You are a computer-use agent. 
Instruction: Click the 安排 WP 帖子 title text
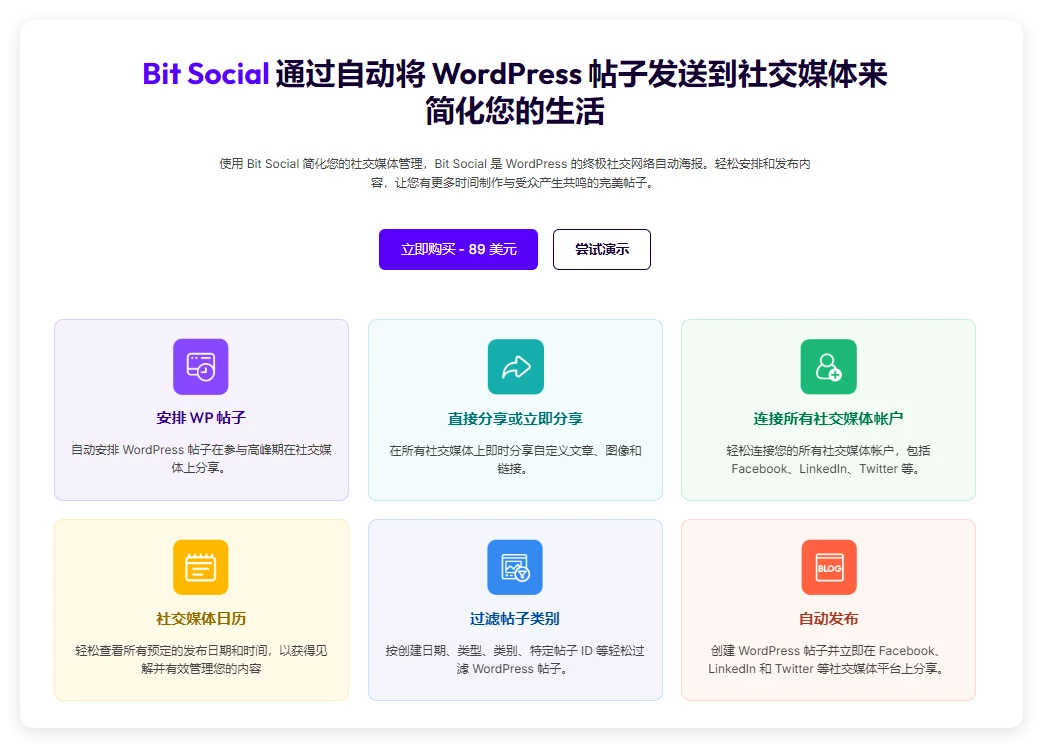(x=200, y=419)
